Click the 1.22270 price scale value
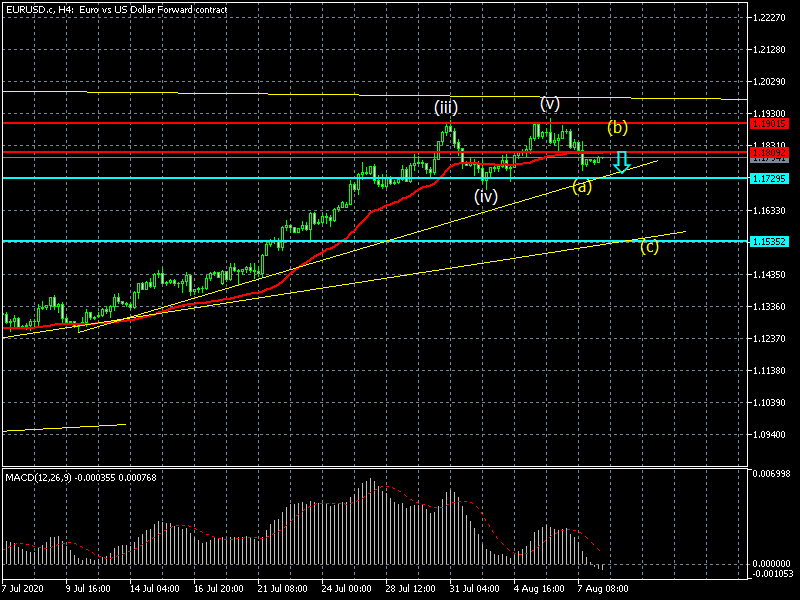This screenshot has width=800, height=600. tap(770, 19)
